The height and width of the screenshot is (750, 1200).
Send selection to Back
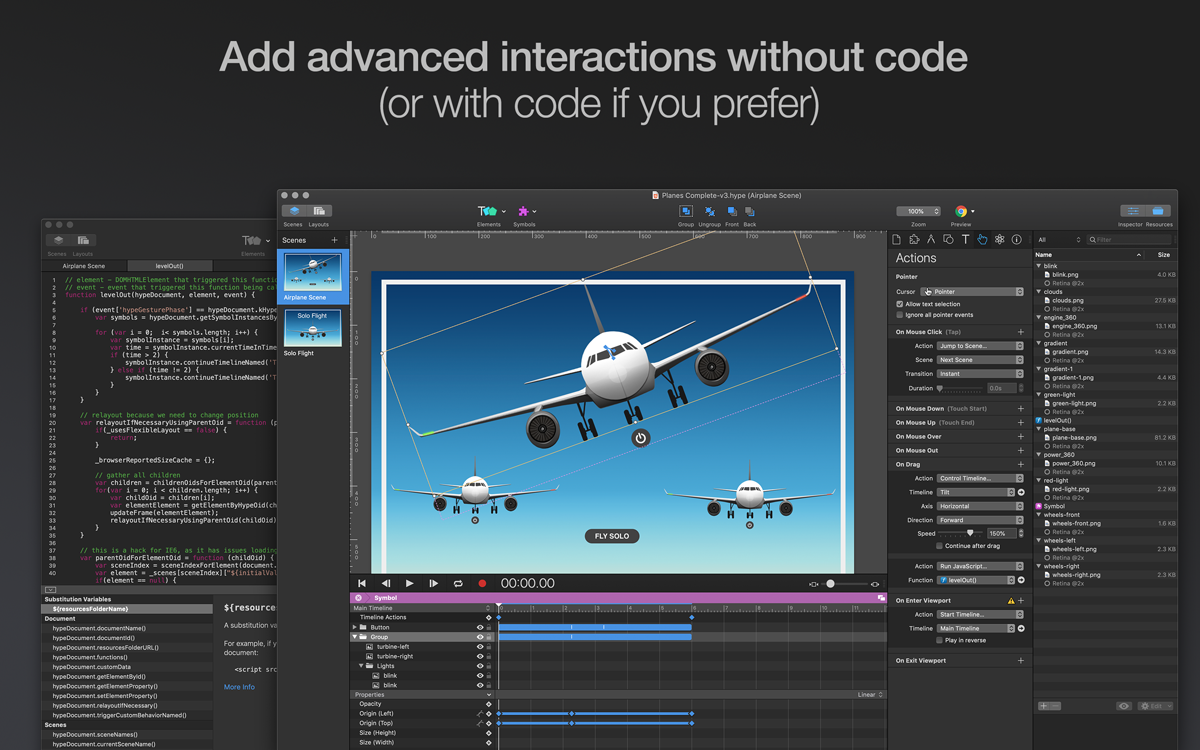coord(750,211)
